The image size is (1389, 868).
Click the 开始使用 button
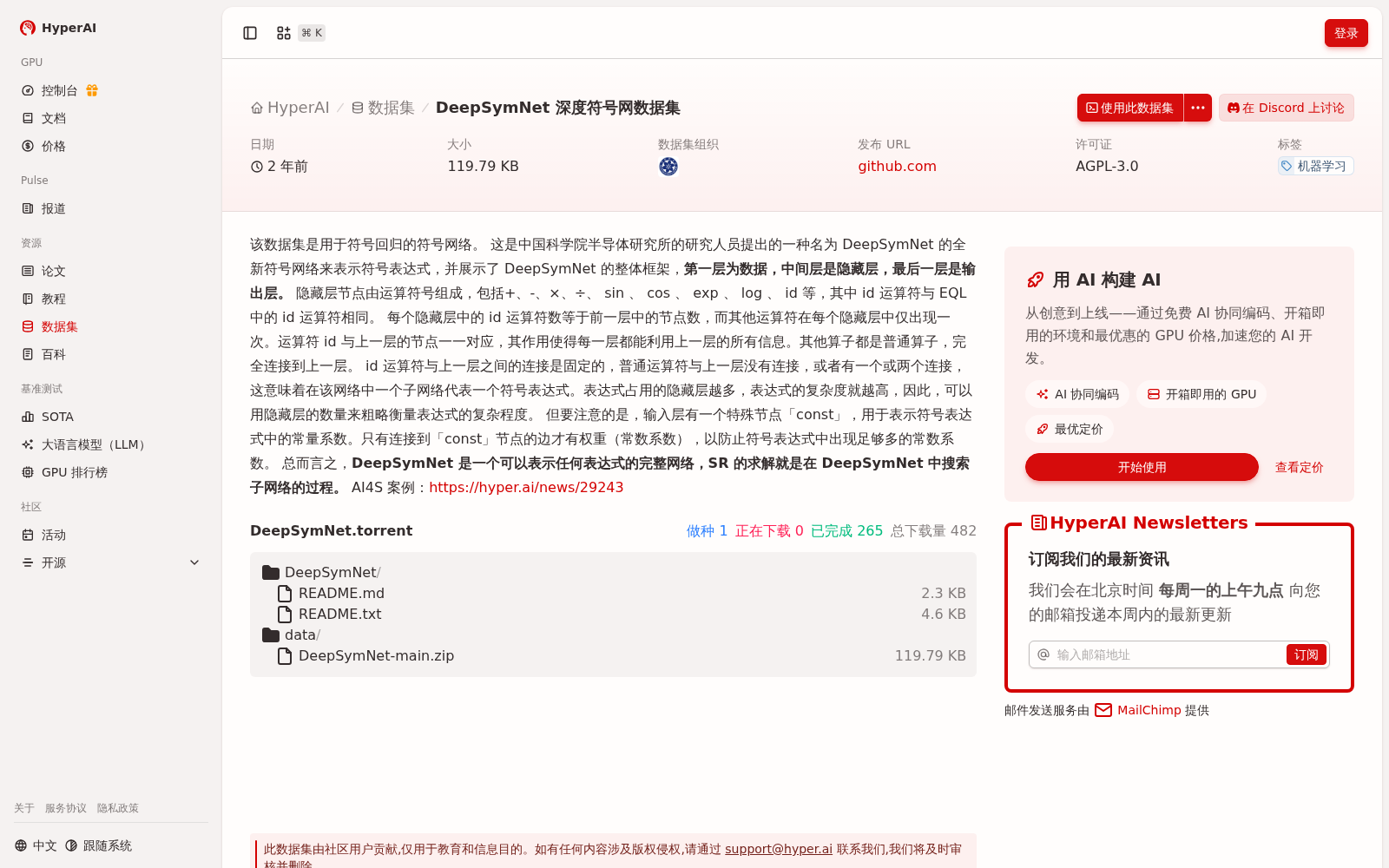(x=1142, y=467)
